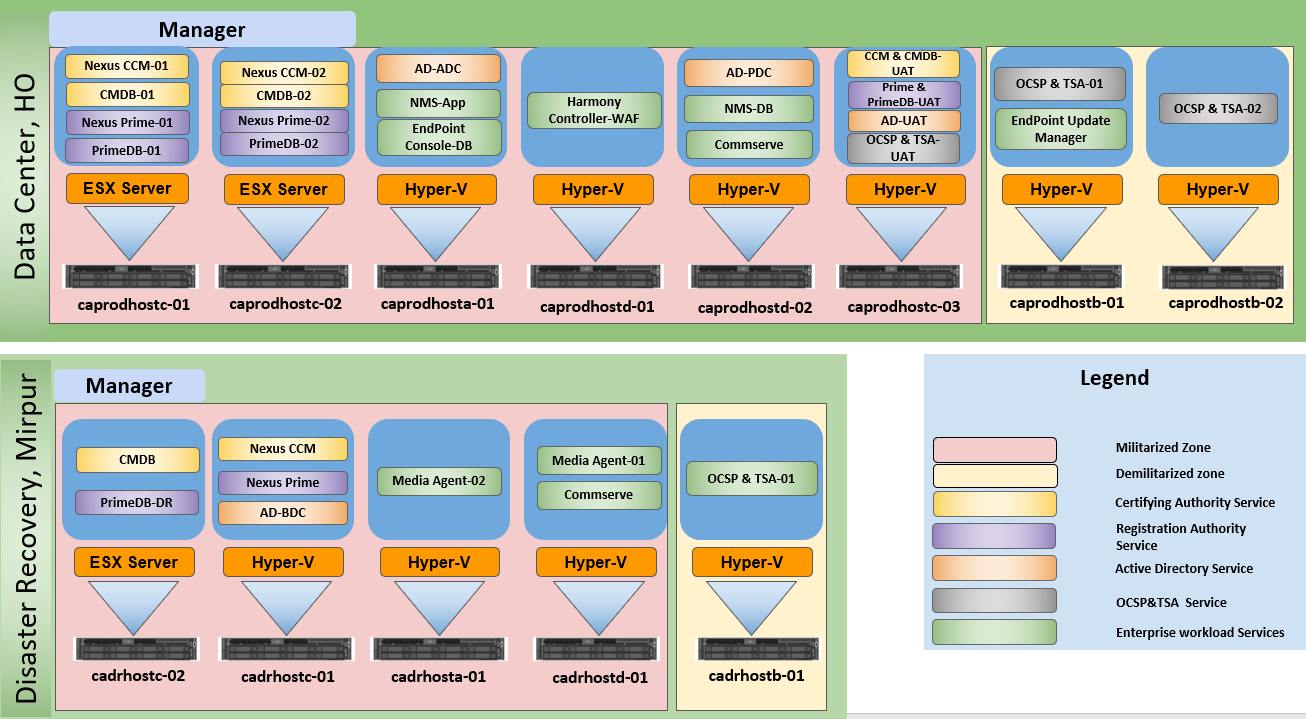Select the server rack image for caprodhostd-01

(595, 276)
